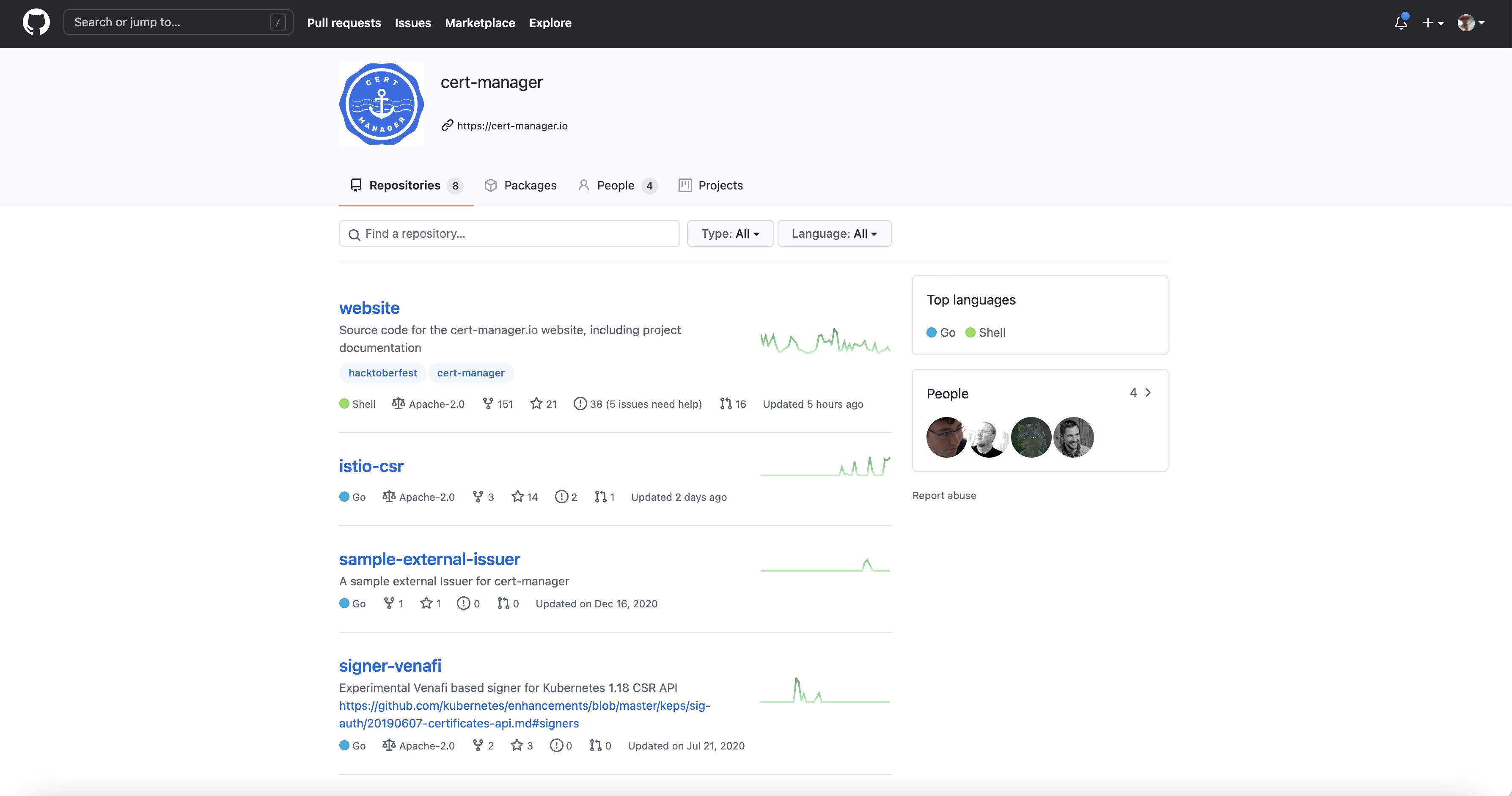
Task: Click the cert-manager organization avatar
Action: click(381, 104)
